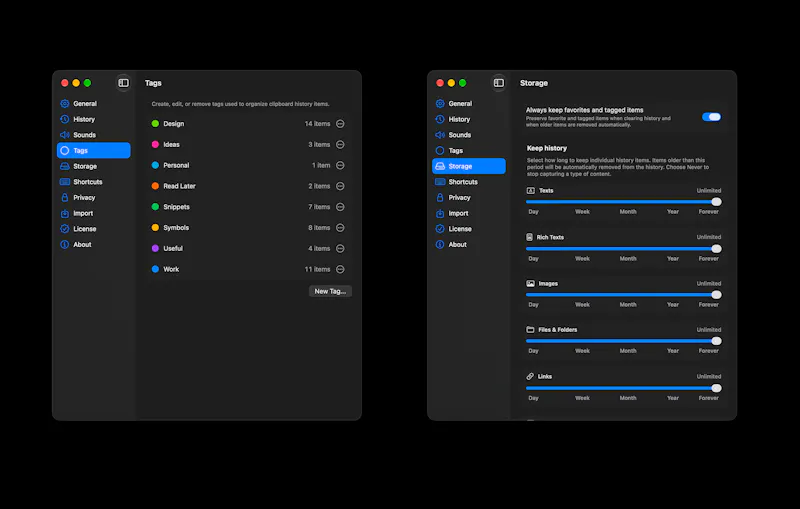Click the General gear icon in Storage window sidebar
This screenshot has width=800, height=509.
[x=440, y=104]
